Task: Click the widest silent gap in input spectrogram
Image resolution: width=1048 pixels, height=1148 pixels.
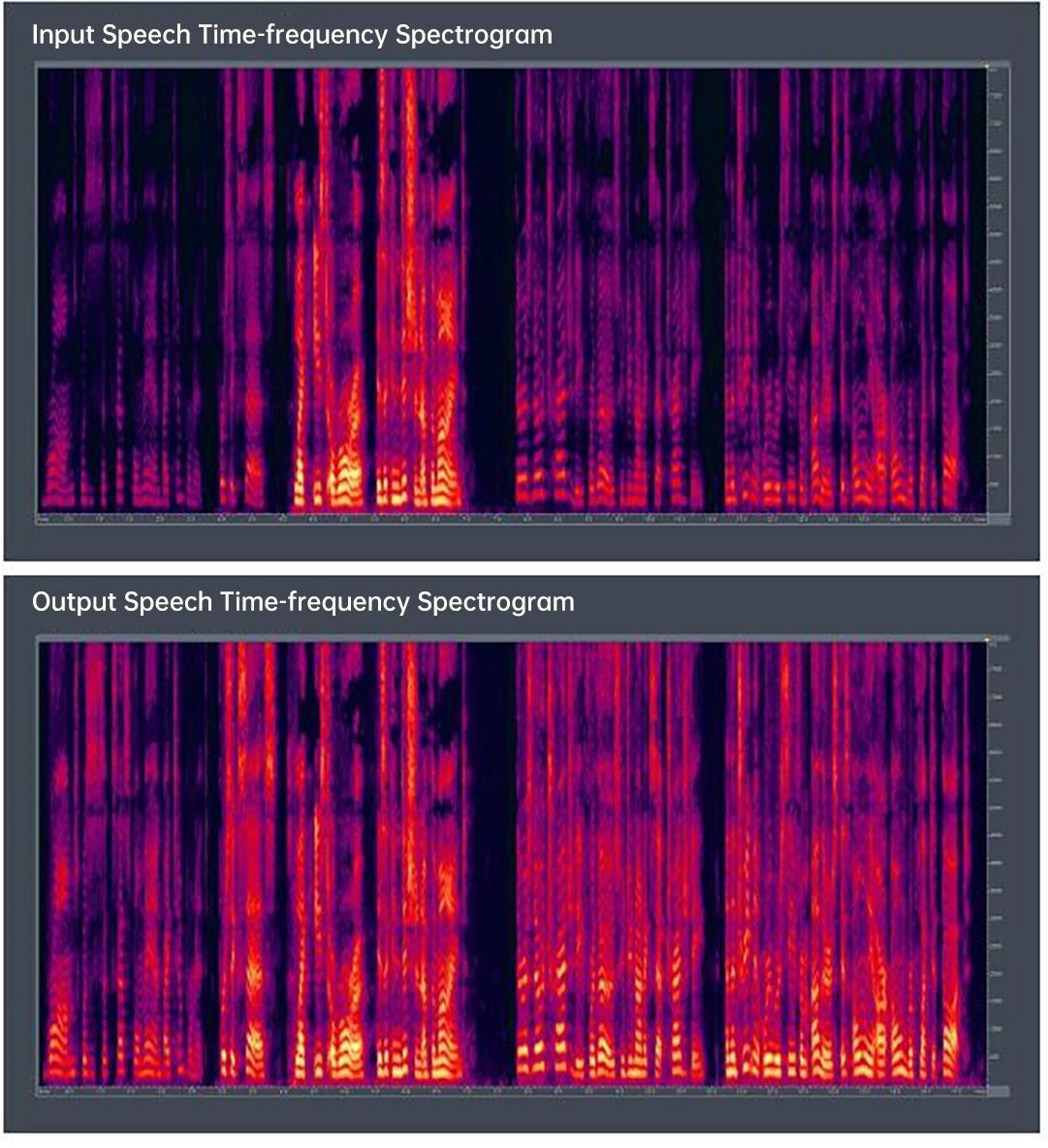Action: [x=490, y=291]
